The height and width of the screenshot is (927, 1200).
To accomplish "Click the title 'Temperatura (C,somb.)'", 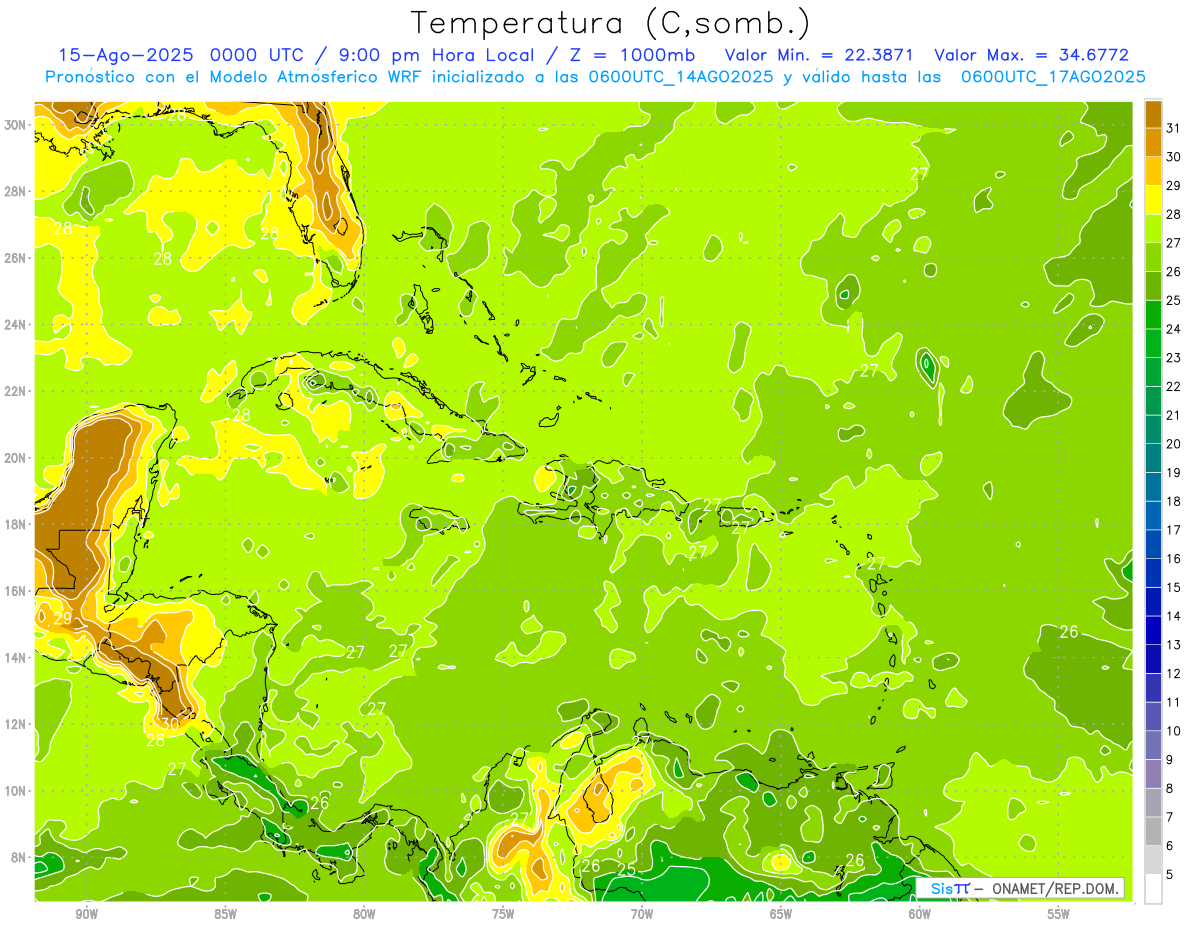I will click(611, 23).
